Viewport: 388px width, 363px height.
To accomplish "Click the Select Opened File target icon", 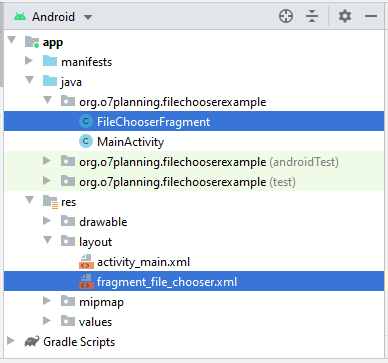I will tap(286, 16).
